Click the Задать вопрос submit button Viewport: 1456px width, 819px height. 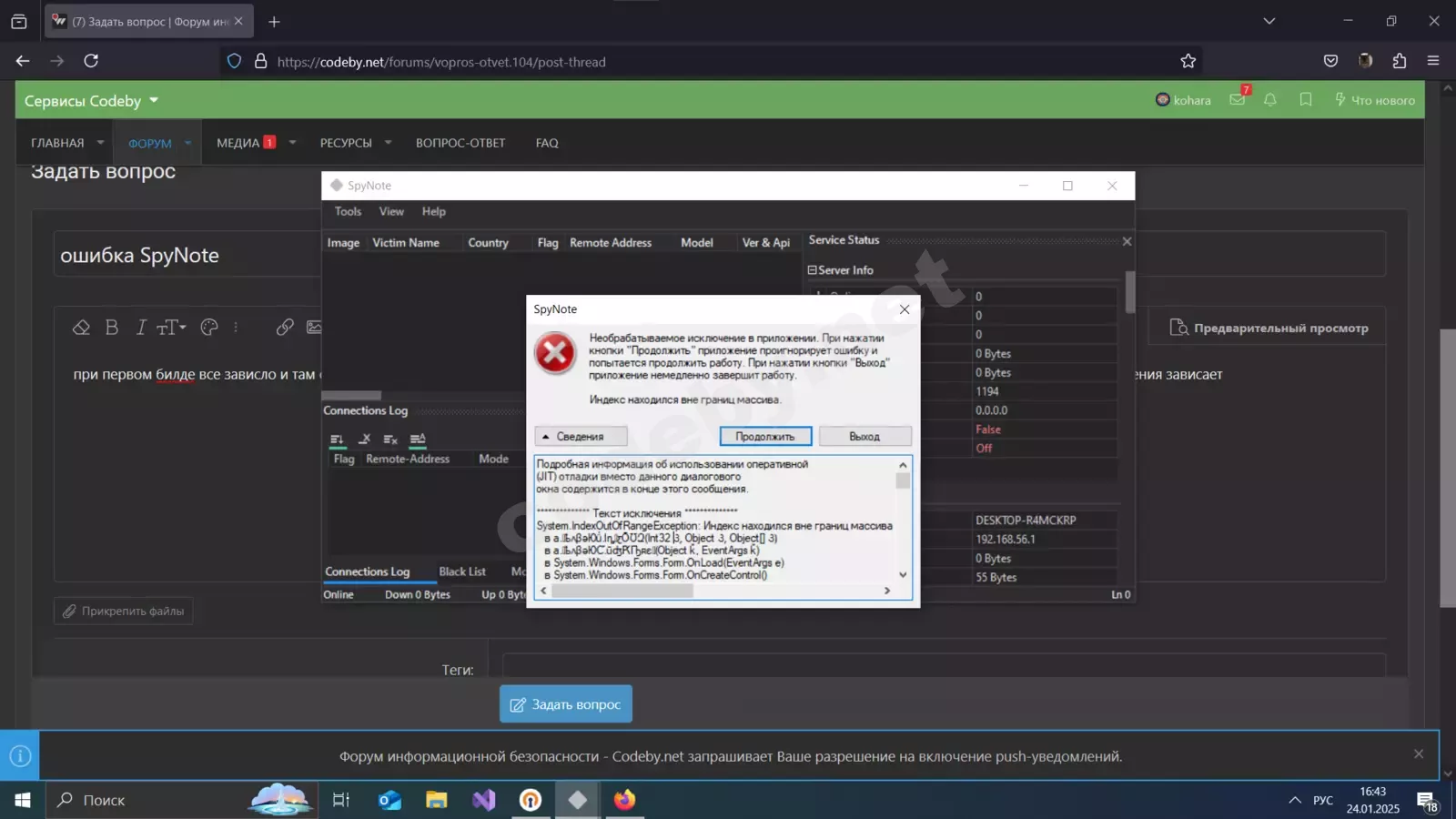(x=565, y=704)
